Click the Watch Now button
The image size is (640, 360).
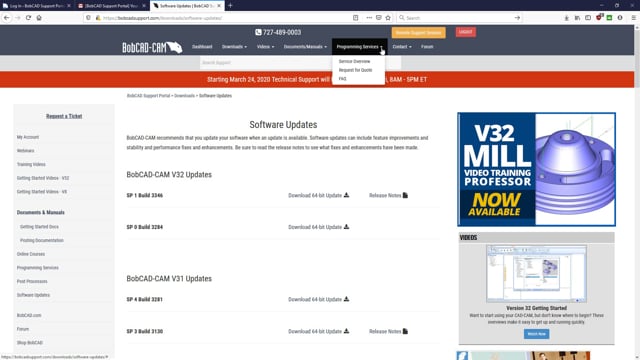tap(536, 334)
